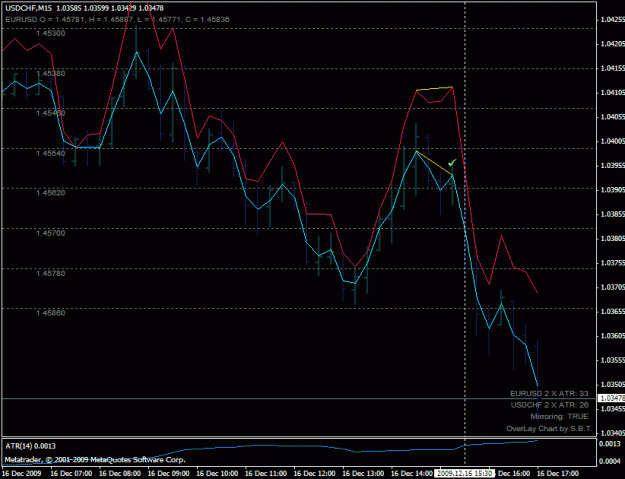The image size is (625, 479).
Task: Click the USDCHF 2 X ATR: 26 readout
Action: point(550,405)
